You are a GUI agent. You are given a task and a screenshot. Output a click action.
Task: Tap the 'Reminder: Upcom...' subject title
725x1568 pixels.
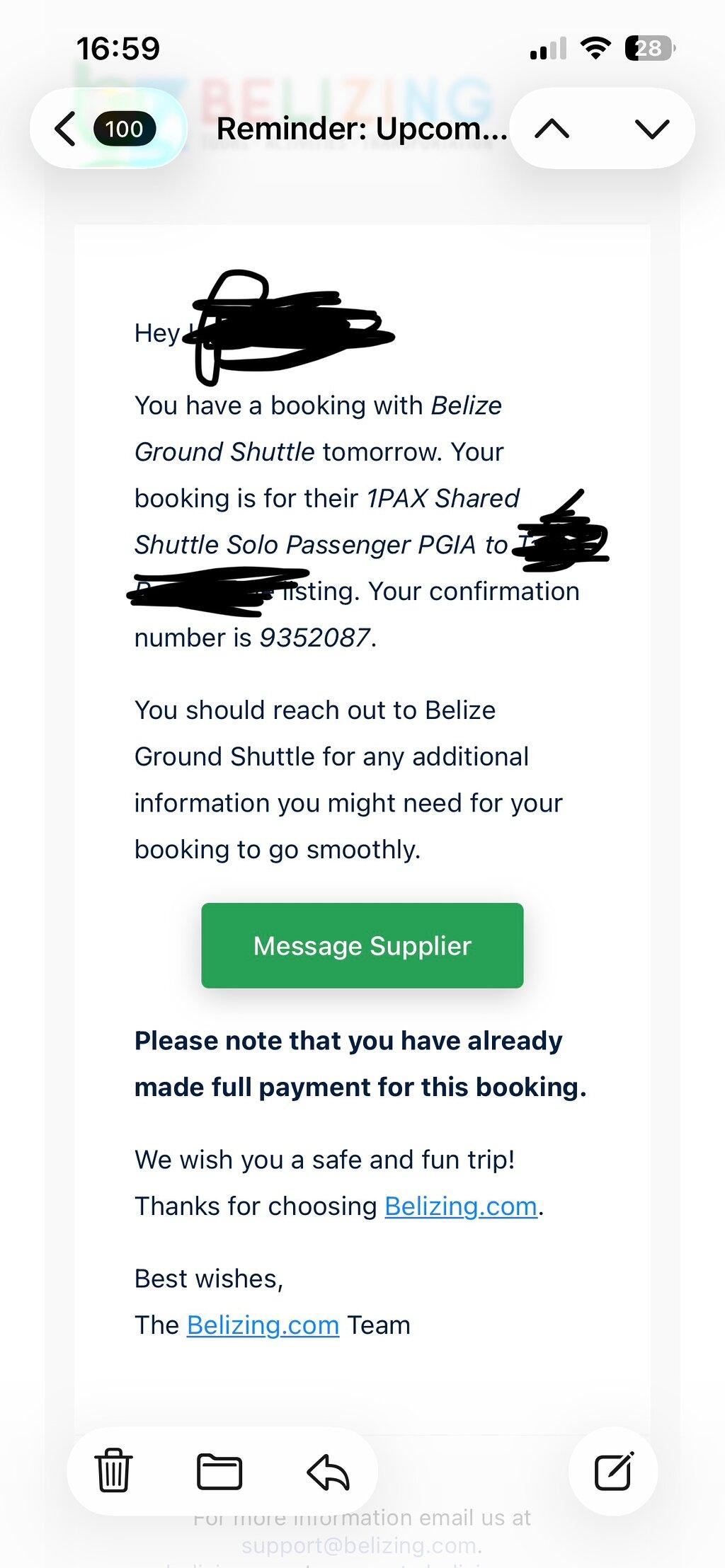362,129
